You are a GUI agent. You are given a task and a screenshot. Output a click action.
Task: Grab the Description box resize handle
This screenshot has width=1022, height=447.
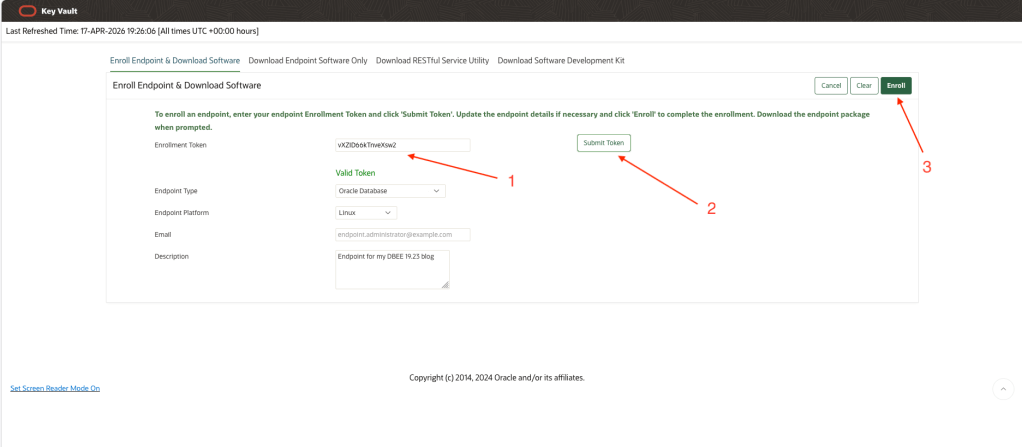coord(445,285)
